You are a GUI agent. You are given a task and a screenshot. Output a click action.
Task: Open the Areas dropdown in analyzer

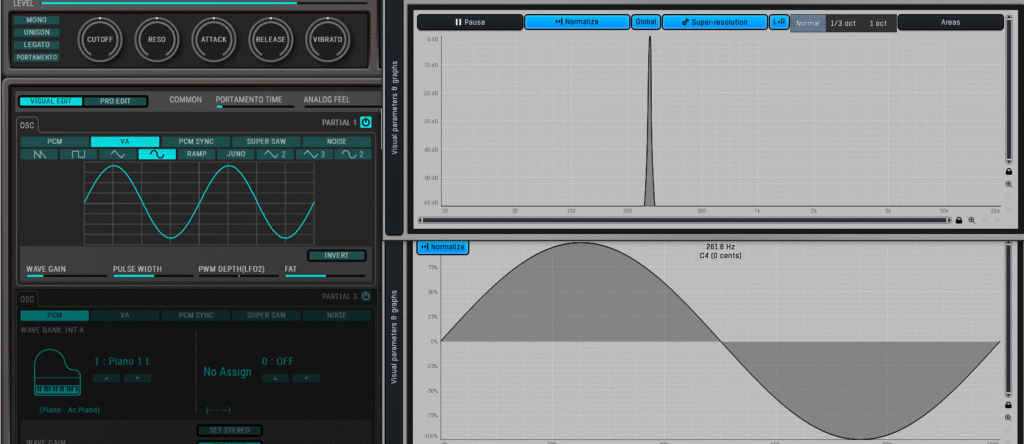(950, 22)
